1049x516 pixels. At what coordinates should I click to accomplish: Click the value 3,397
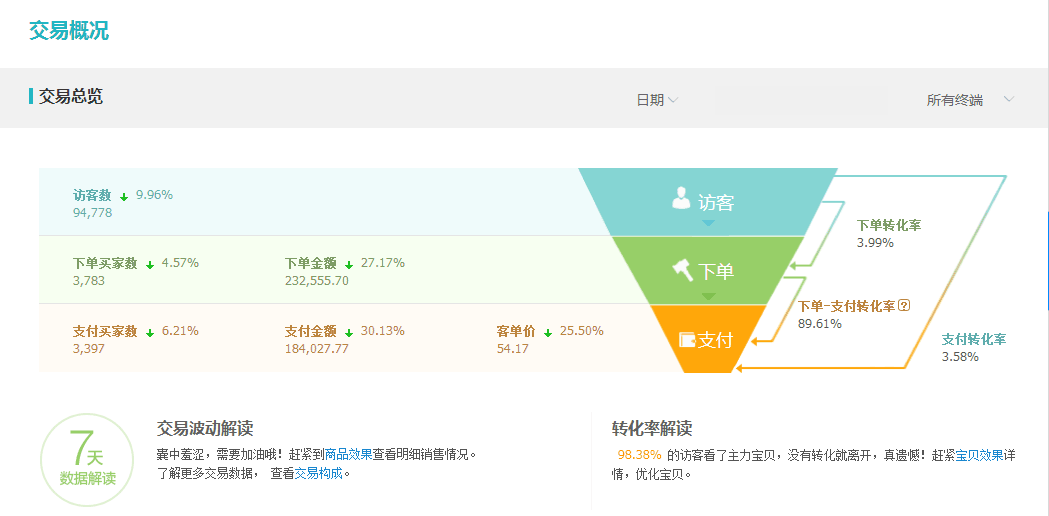(89, 349)
